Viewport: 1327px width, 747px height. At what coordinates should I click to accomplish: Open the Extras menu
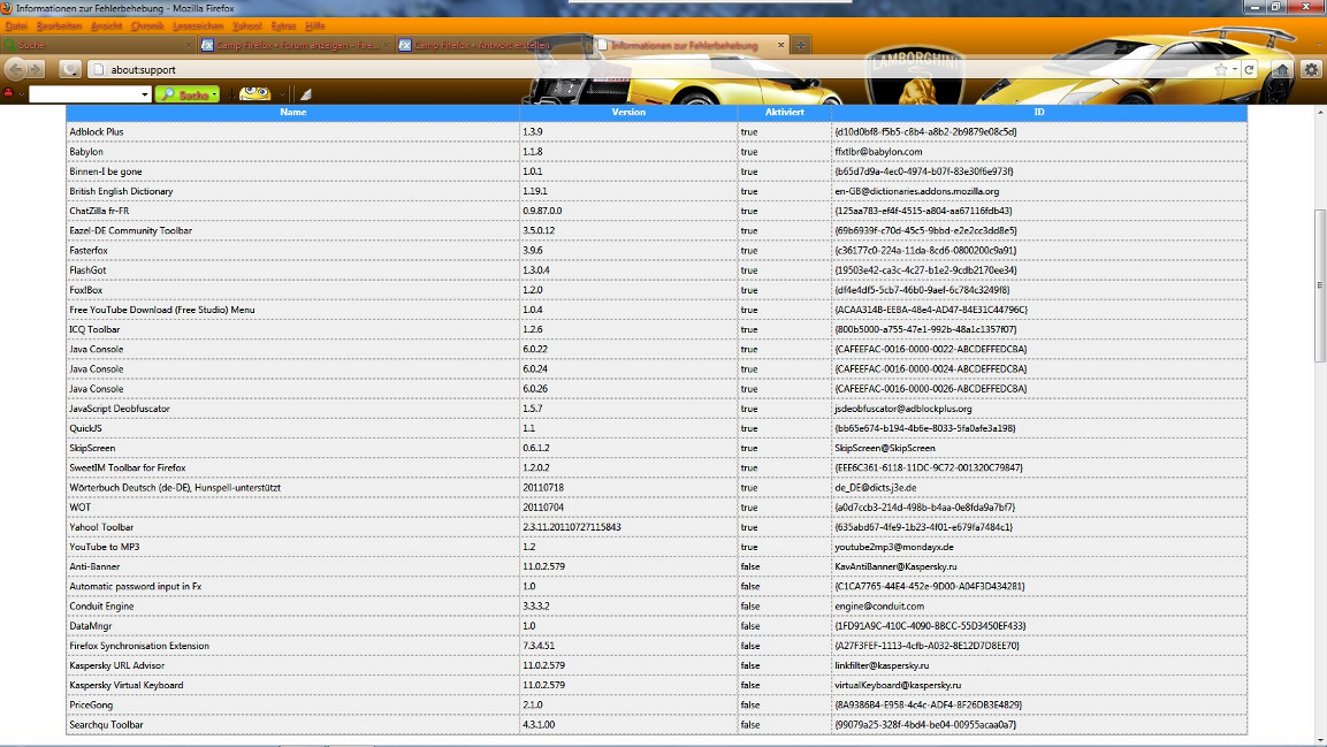coord(284,26)
